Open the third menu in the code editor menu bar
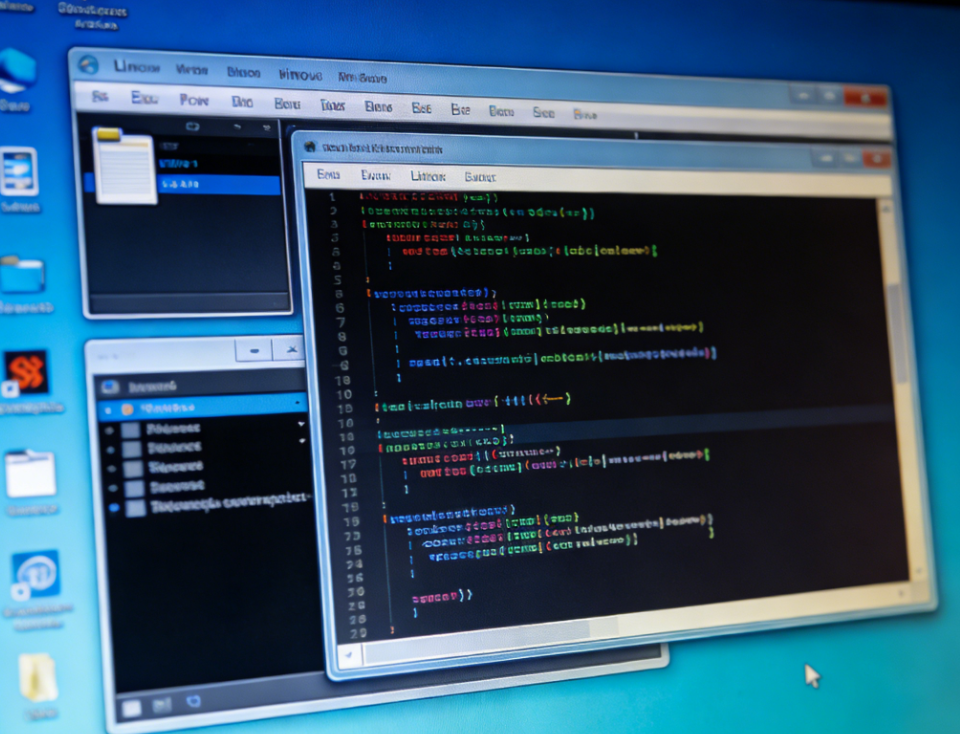Image resolution: width=960 pixels, height=734 pixels. click(428, 176)
